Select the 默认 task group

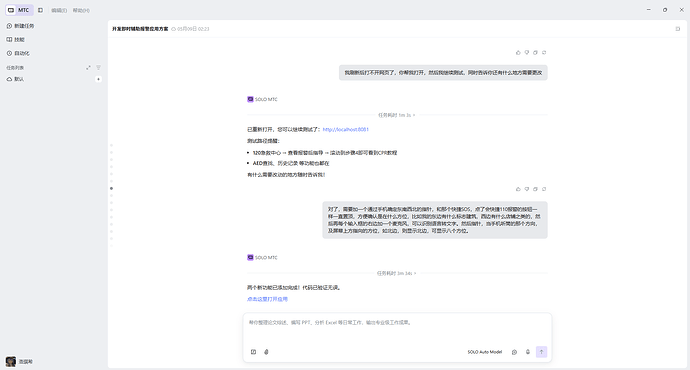tap(15, 79)
